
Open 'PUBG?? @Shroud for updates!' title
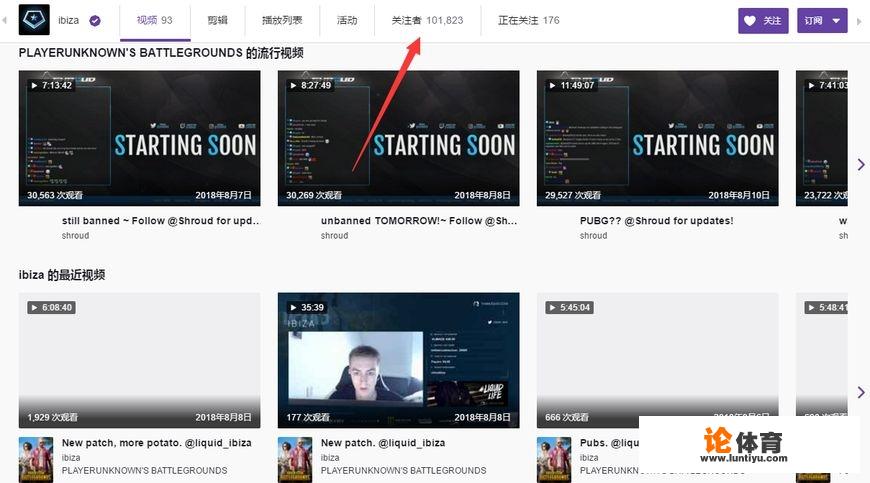[656, 221]
